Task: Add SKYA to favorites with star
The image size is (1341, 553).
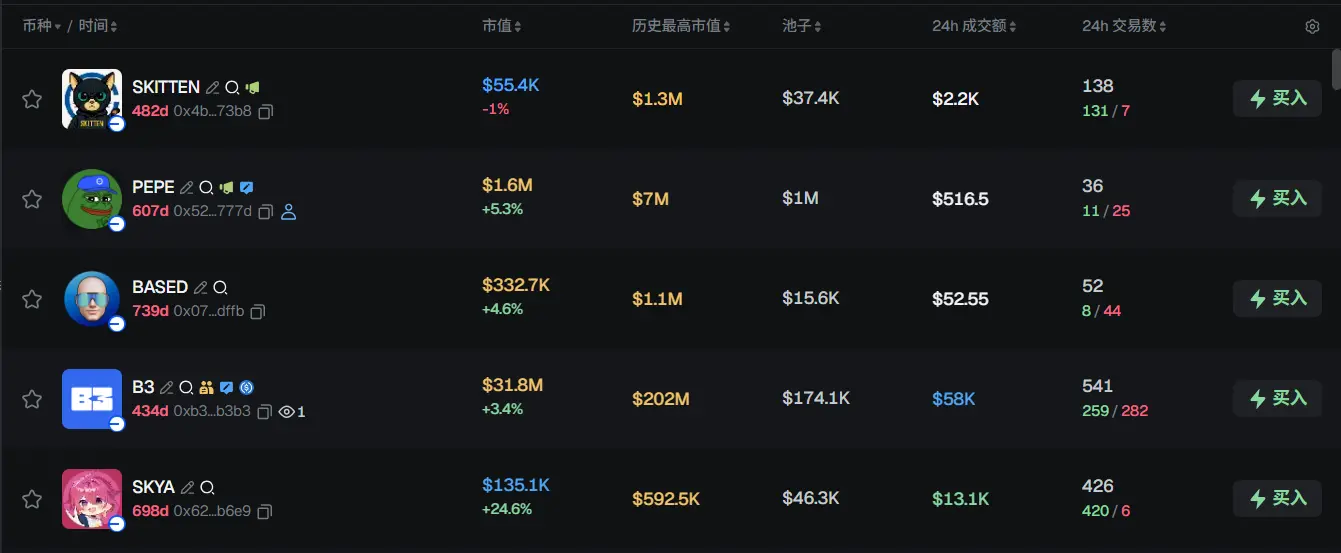Action: pyautogui.click(x=32, y=499)
